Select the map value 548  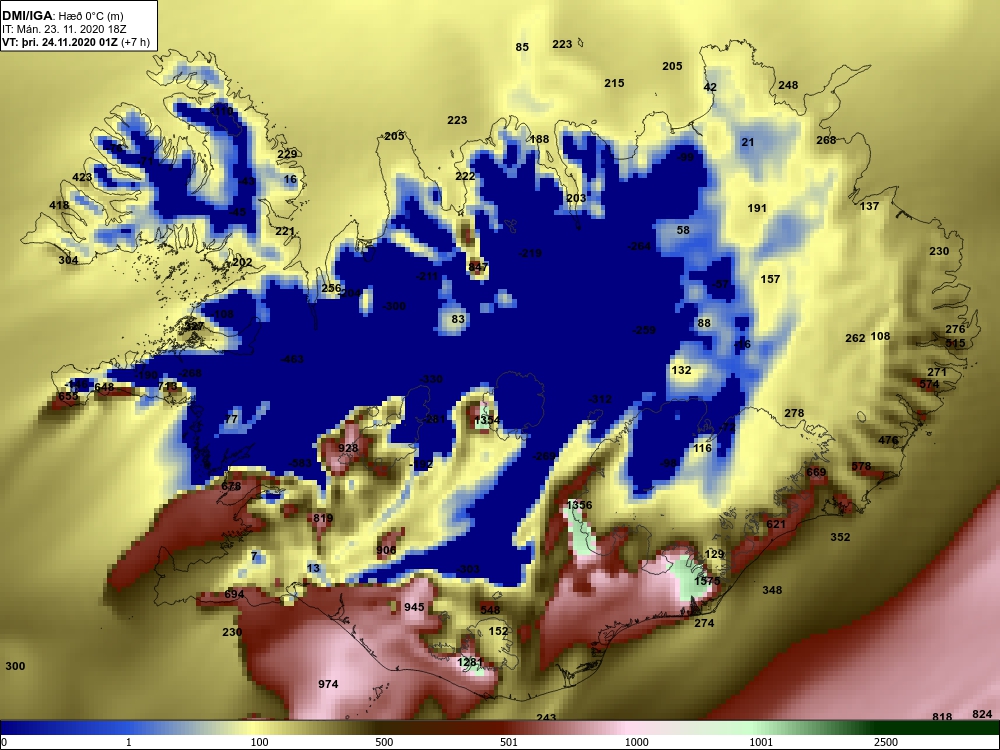click(490, 610)
